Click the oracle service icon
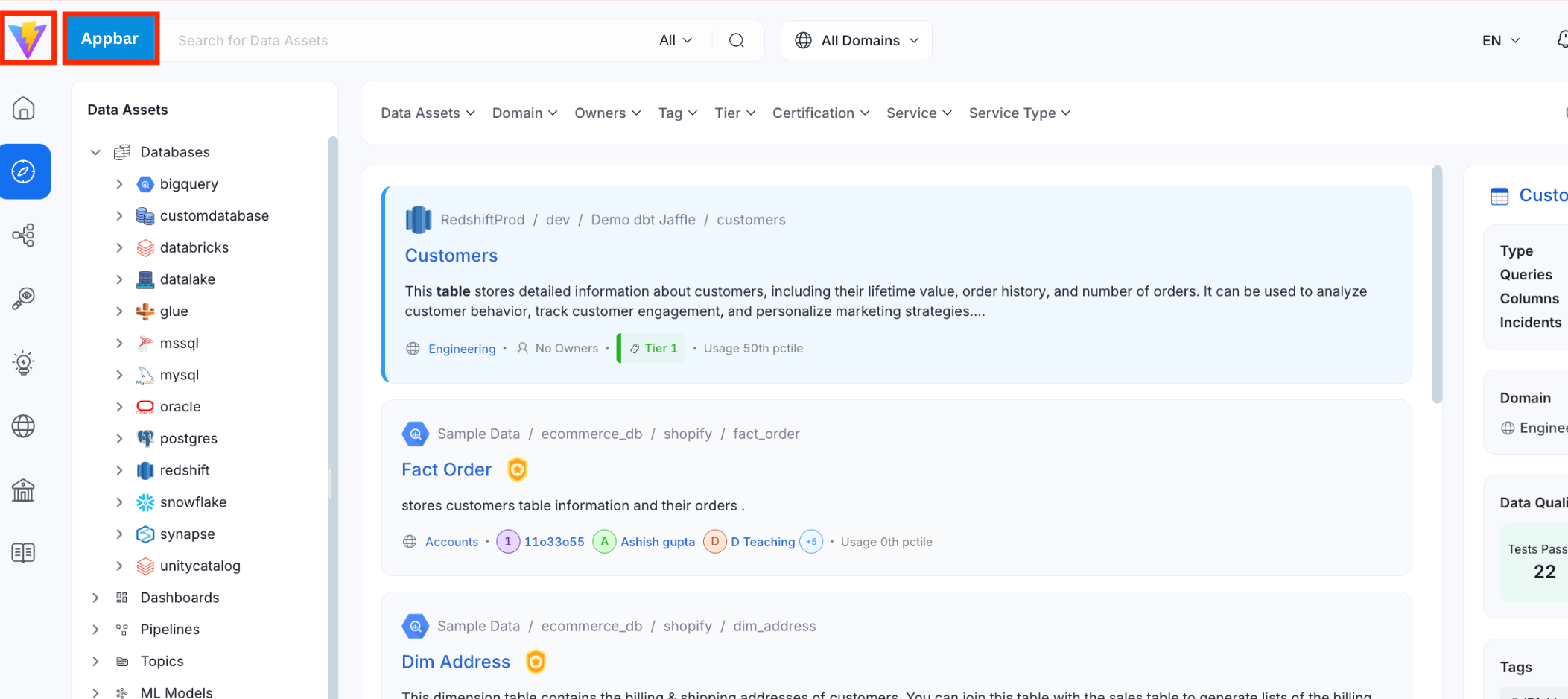This screenshot has height=699, width=1568. (x=145, y=407)
